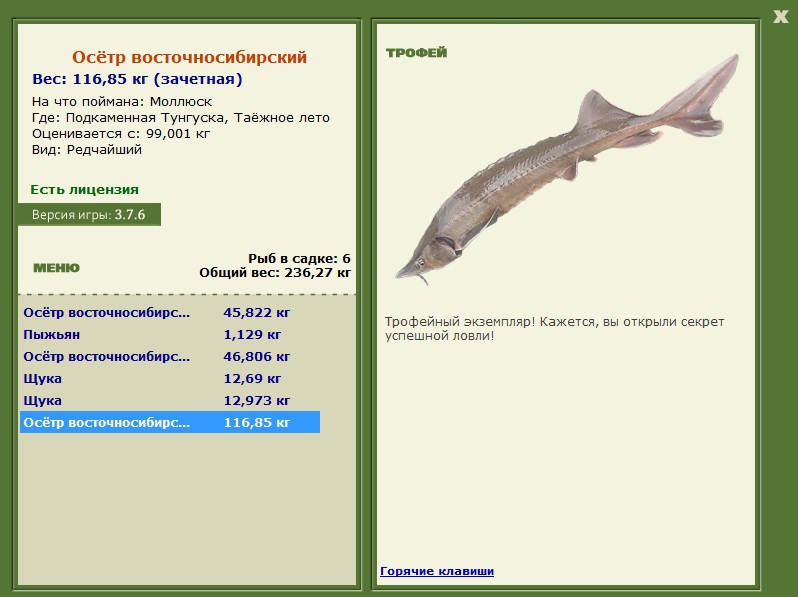Click the Есть лицензия label
Viewport: 798px width, 597px height.
pyautogui.click(x=84, y=189)
